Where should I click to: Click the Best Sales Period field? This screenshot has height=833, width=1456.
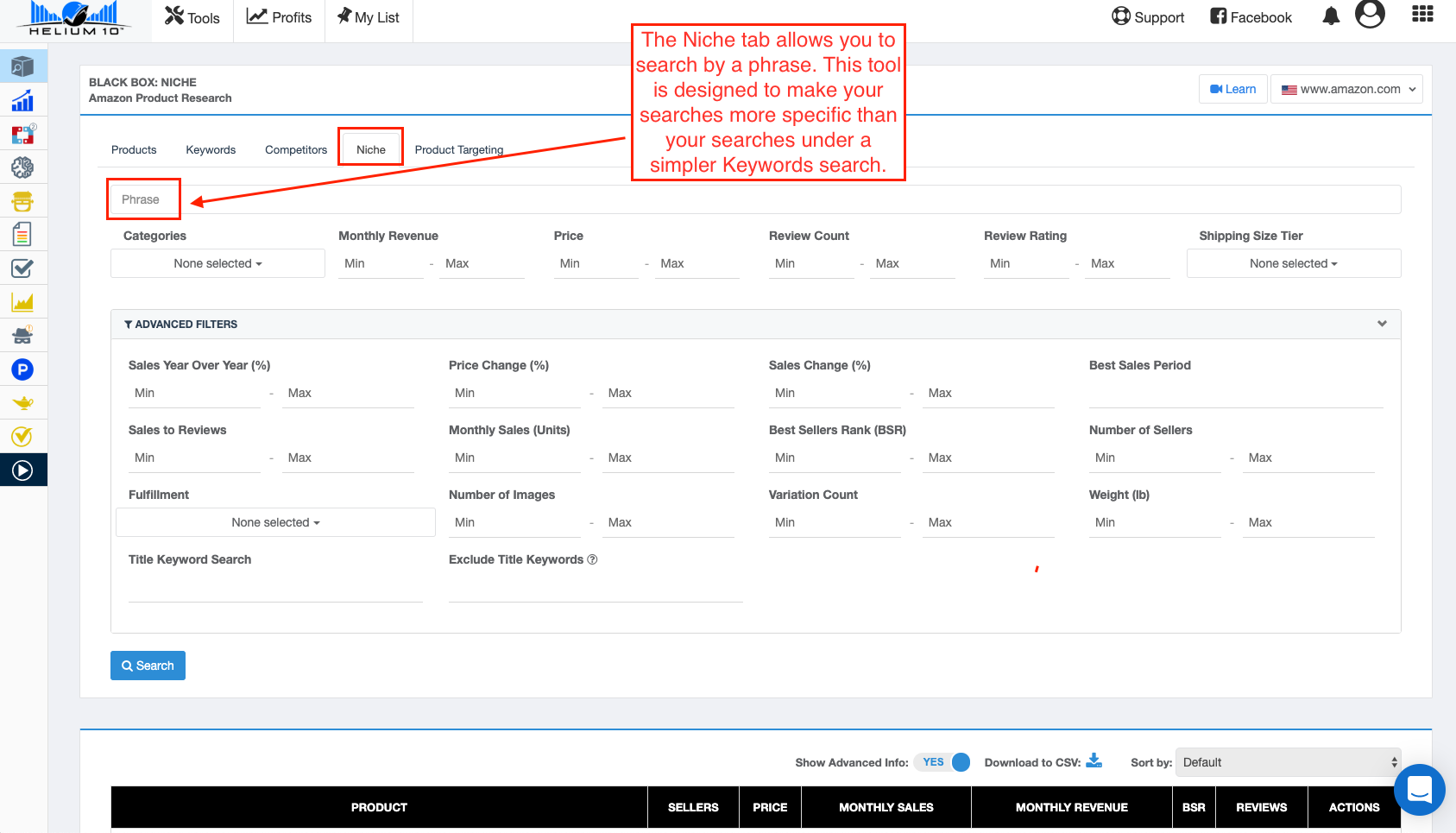1236,393
